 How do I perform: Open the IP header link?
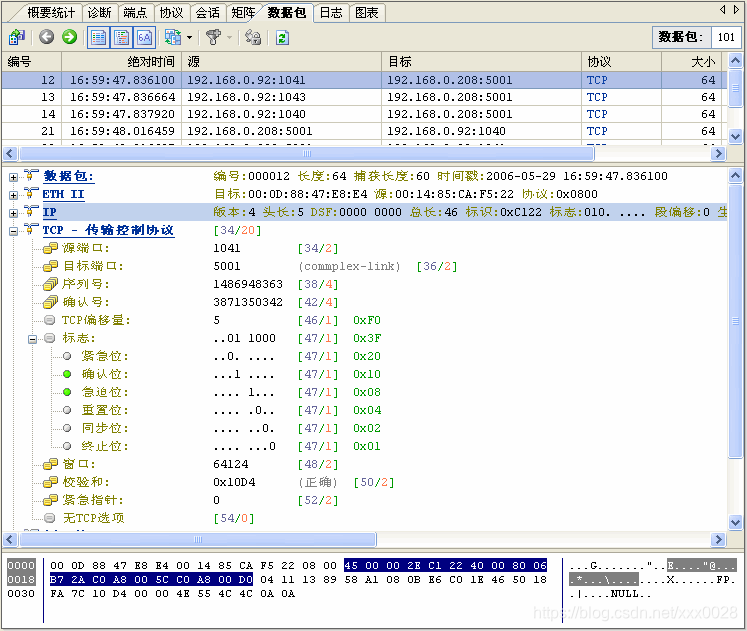[50, 212]
